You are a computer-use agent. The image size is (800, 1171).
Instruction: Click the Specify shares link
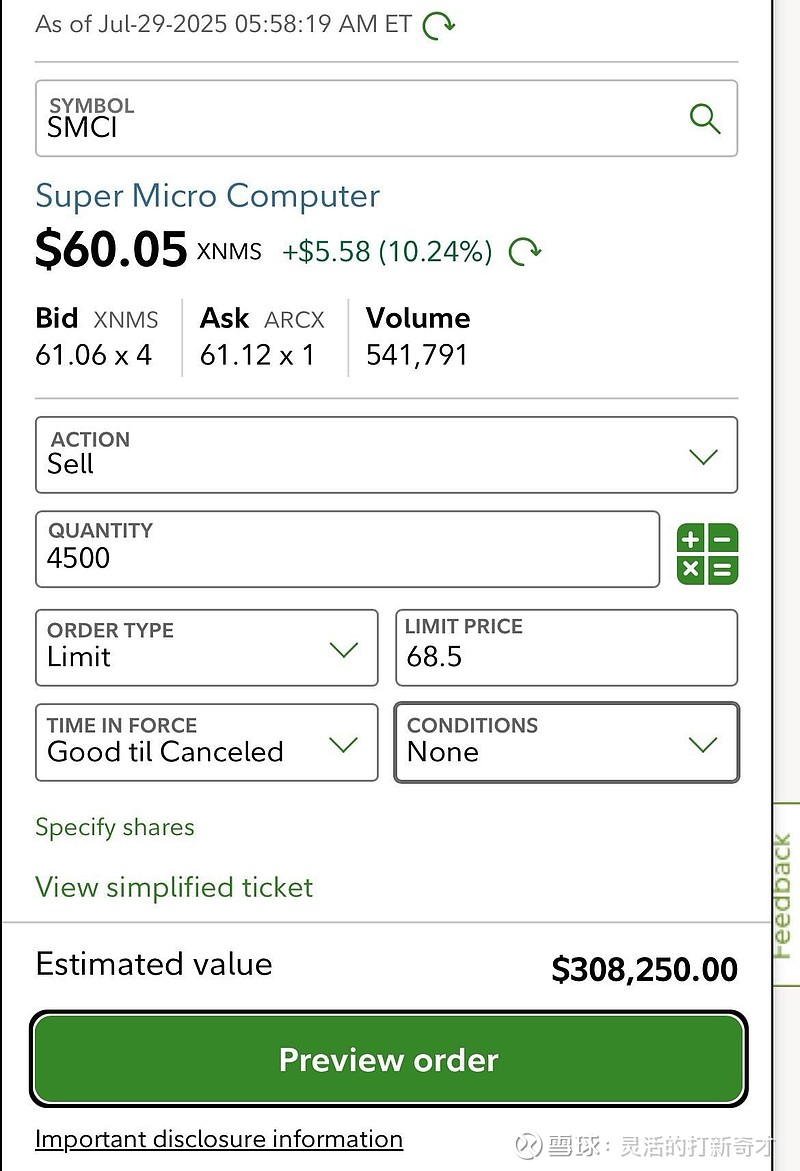[x=115, y=827]
